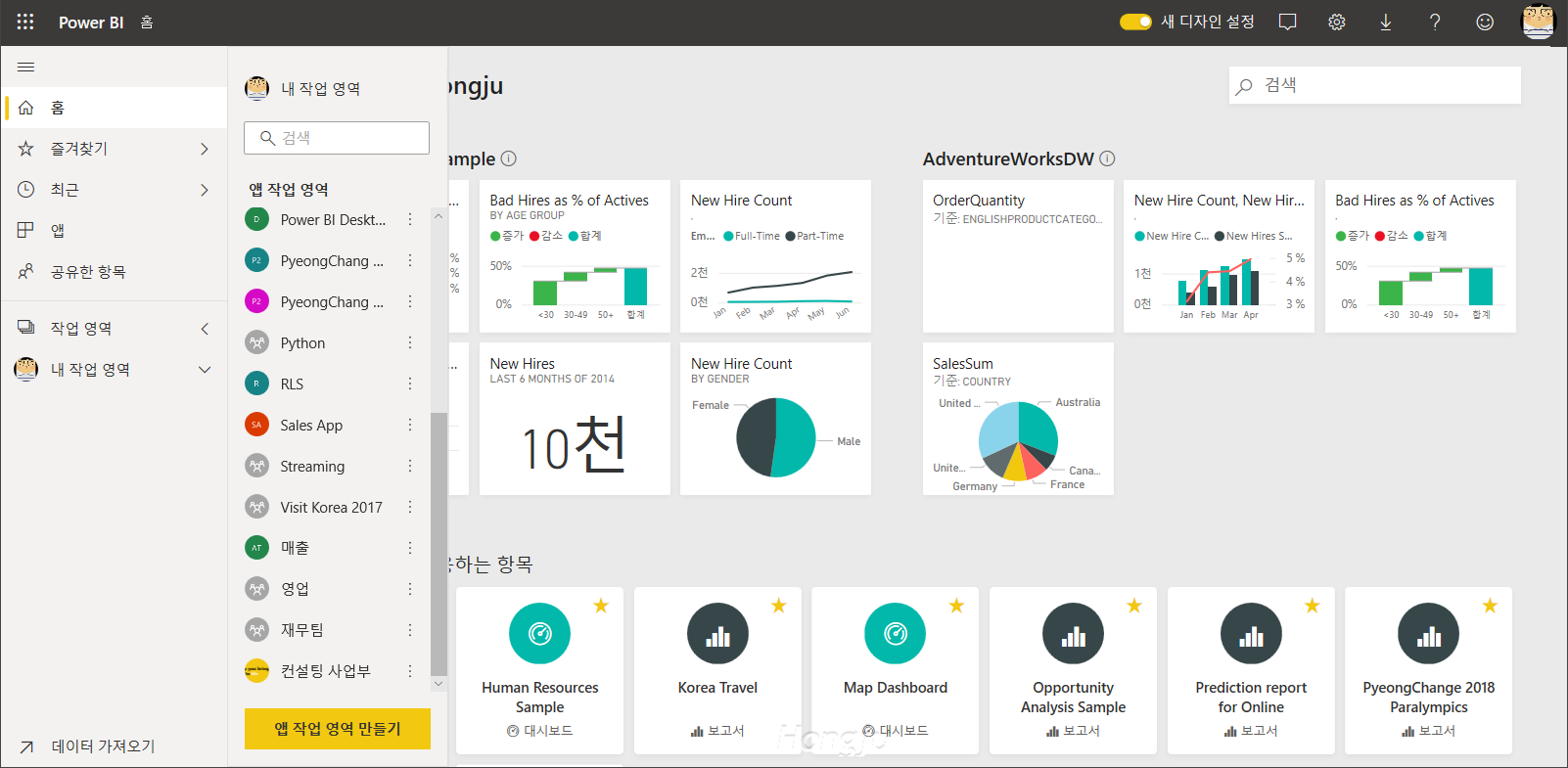1568x768 pixels.
Task: Open more options for 영업 workspace
Action: [x=410, y=589]
